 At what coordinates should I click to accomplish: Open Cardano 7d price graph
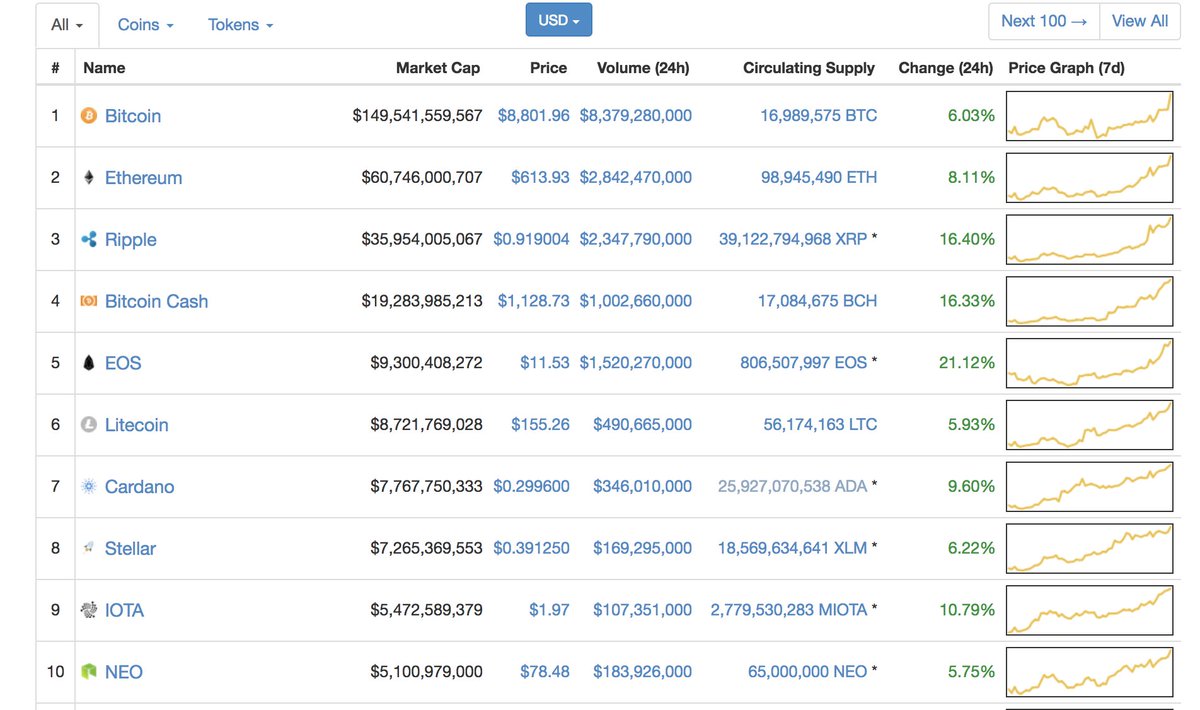pos(1089,487)
